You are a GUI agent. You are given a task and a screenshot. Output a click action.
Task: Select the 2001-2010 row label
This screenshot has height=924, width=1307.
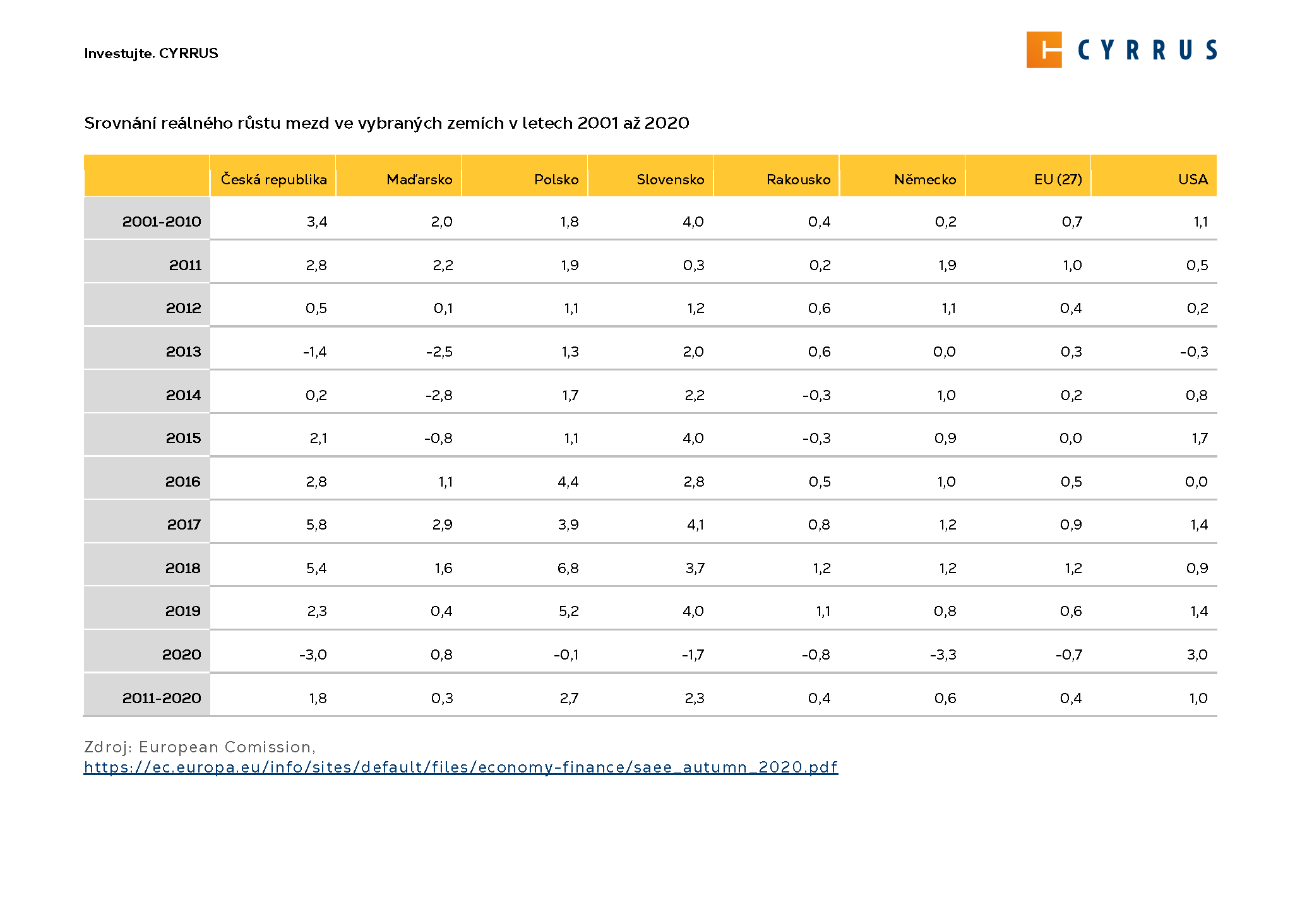[x=162, y=222]
